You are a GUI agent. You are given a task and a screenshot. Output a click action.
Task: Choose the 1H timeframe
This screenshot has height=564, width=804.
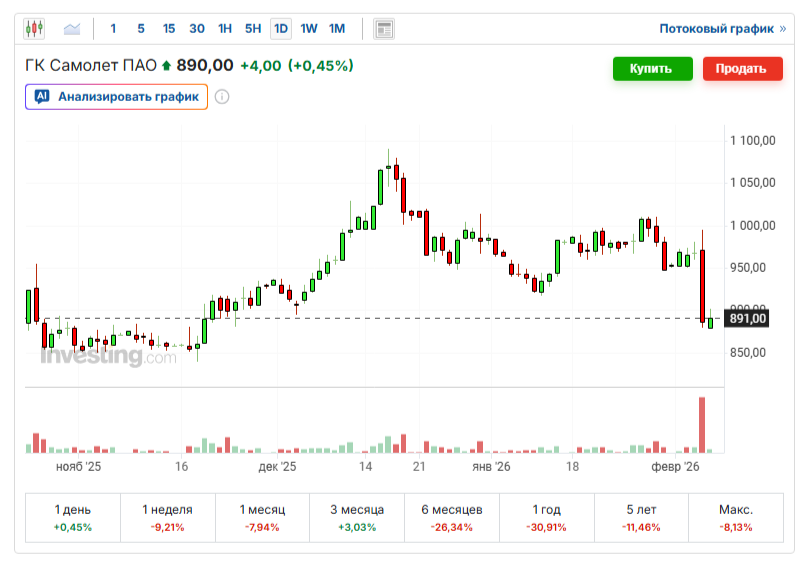click(x=225, y=29)
